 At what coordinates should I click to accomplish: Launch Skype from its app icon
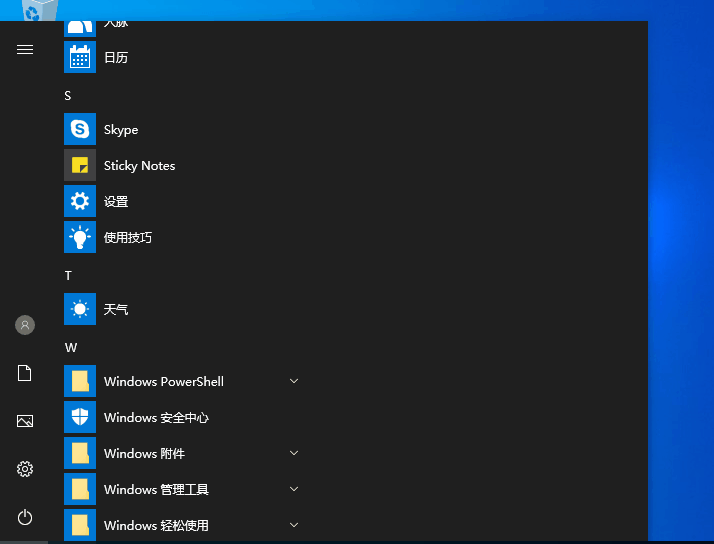click(x=80, y=129)
